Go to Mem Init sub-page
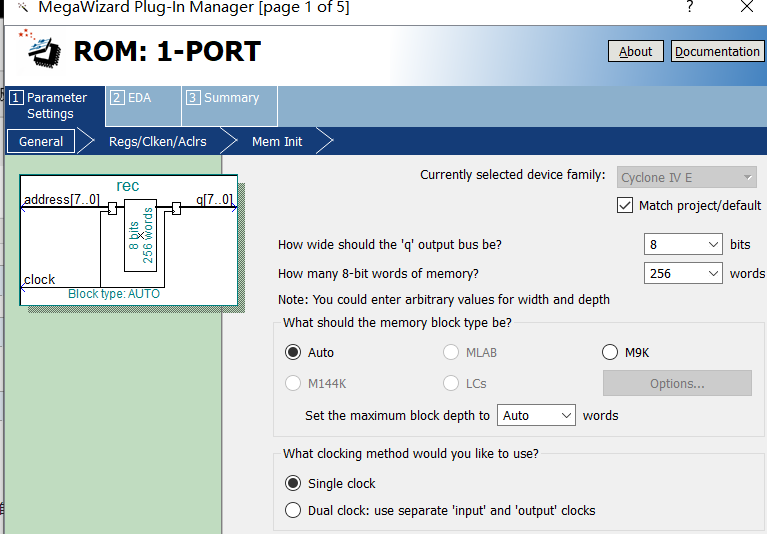The image size is (767, 534). click(x=277, y=141)
